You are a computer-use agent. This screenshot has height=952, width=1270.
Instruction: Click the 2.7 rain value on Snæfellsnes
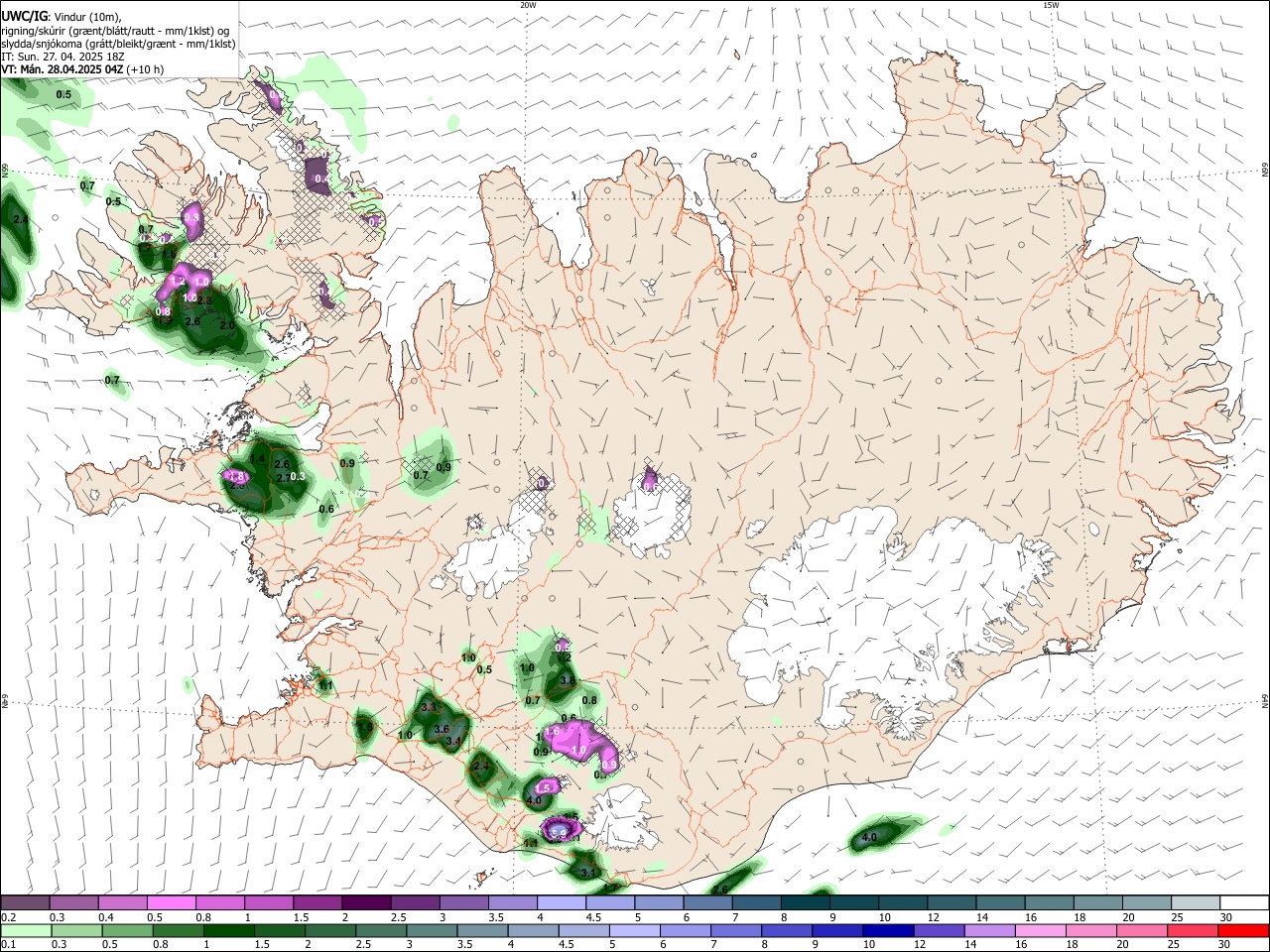[x=283, y=478]
